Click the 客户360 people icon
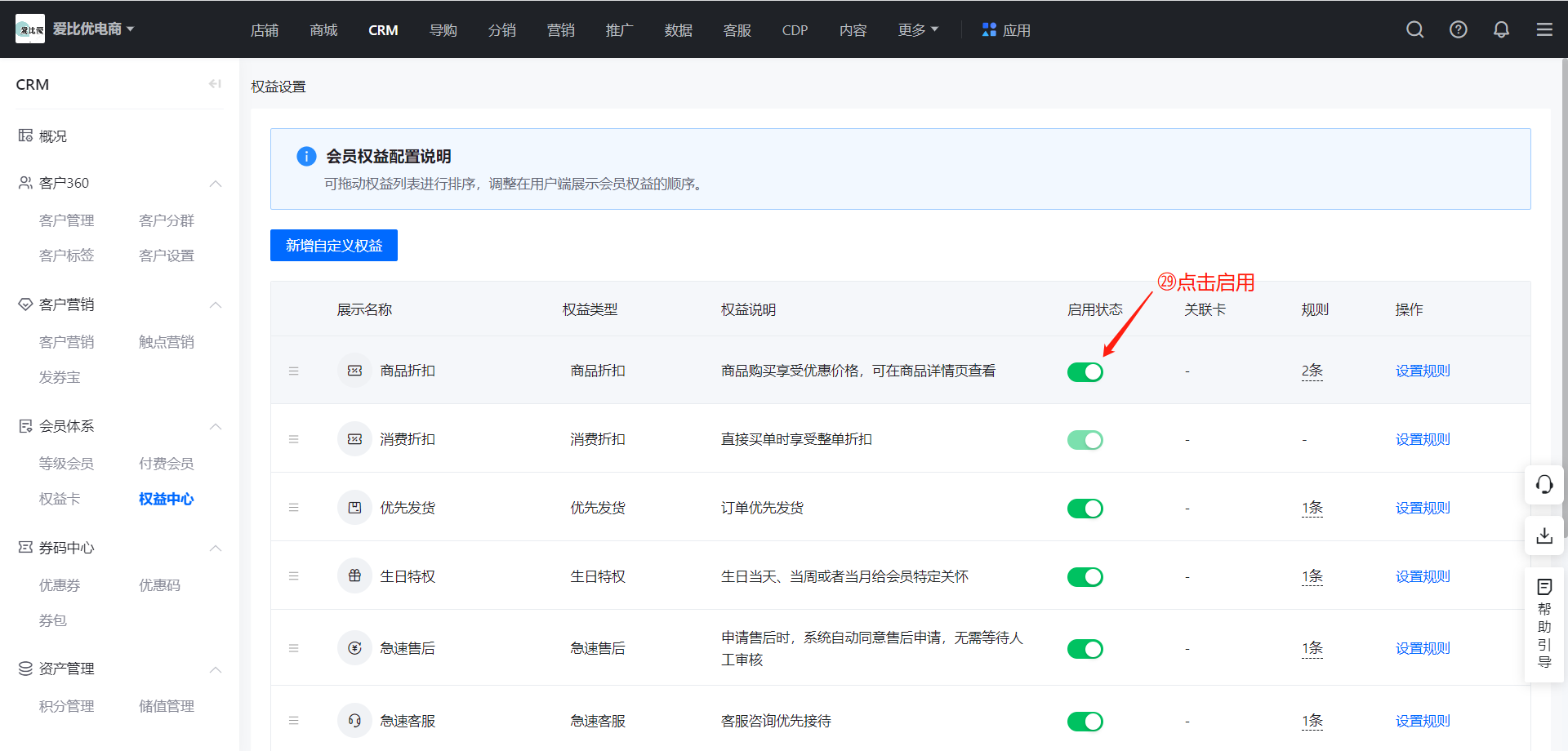This screenshot has height=751, width=1568. coord(25,183)
